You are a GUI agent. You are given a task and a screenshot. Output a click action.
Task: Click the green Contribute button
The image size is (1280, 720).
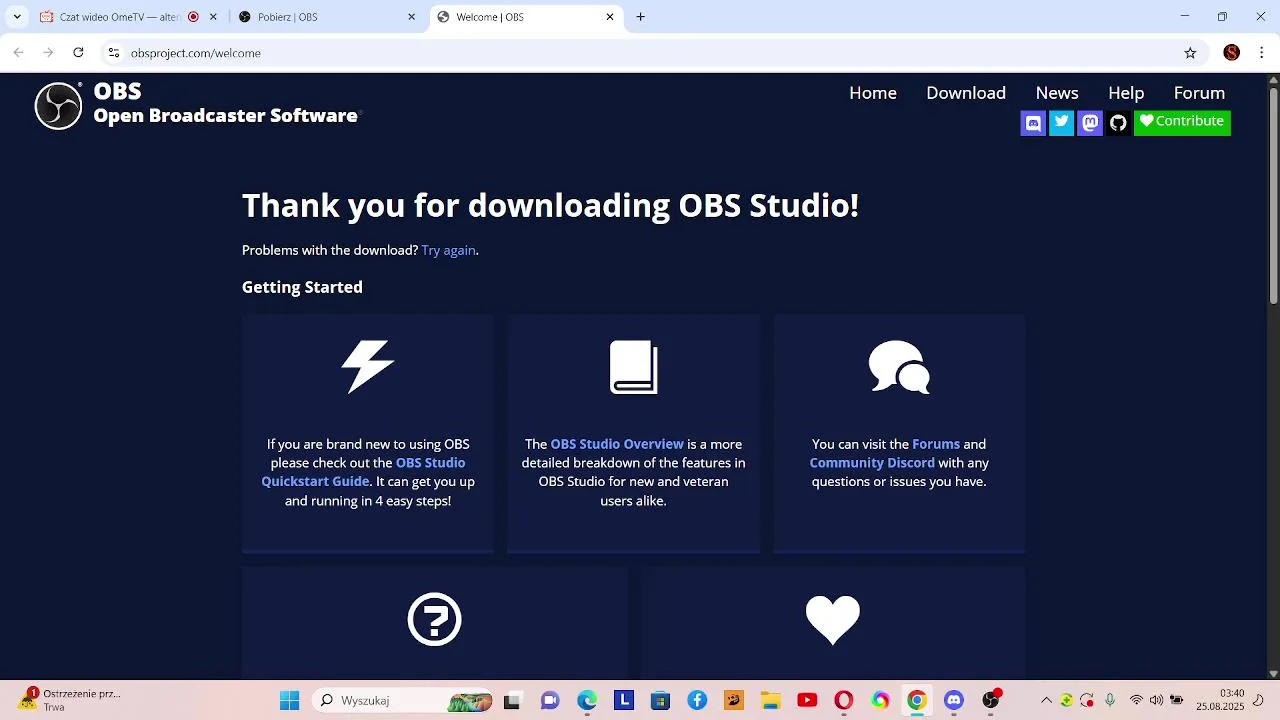pos(1182,122)
